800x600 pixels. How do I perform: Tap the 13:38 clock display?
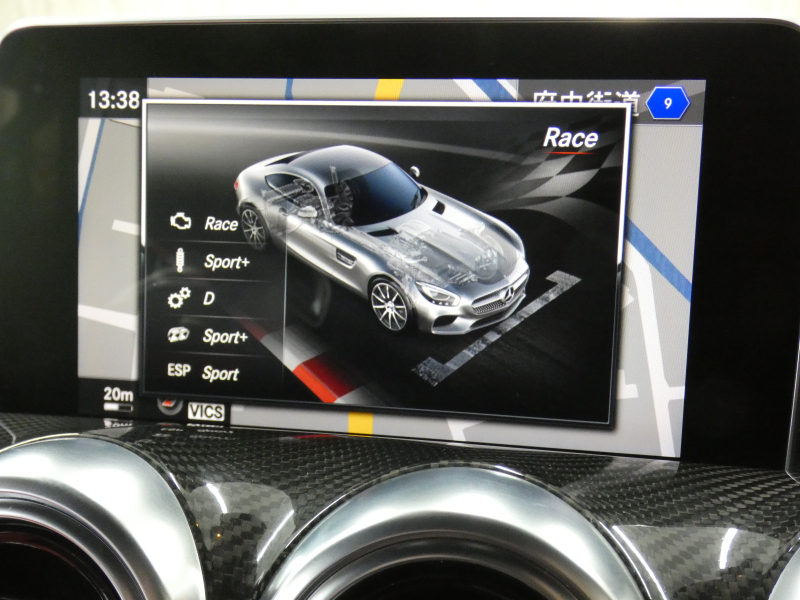pyautogui.click(x=114, y=99)
